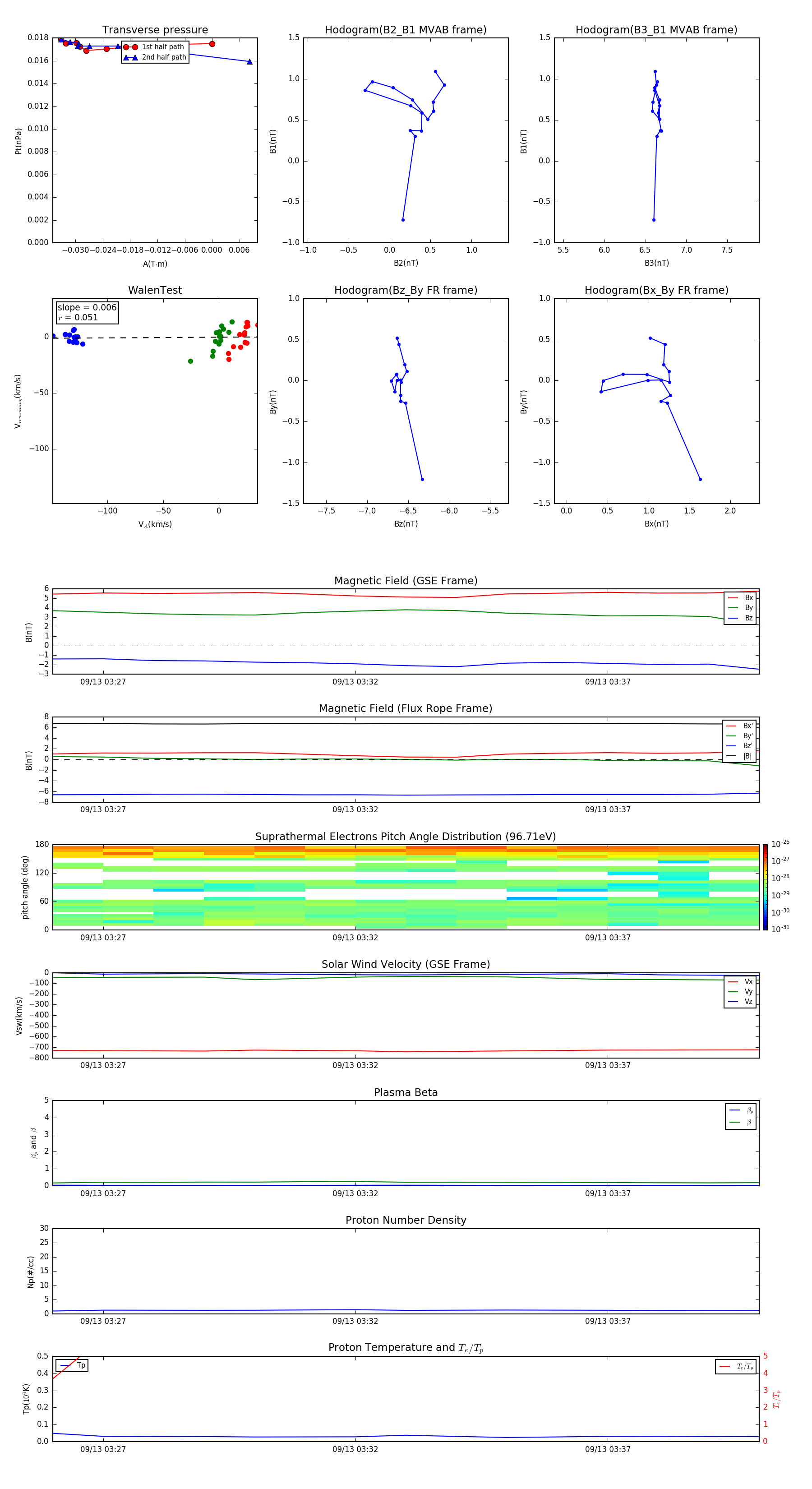Screen dimensions: 812x1489
Task: Click 'Vx' in the velocity legend
Action: click(x=748, y=981)
